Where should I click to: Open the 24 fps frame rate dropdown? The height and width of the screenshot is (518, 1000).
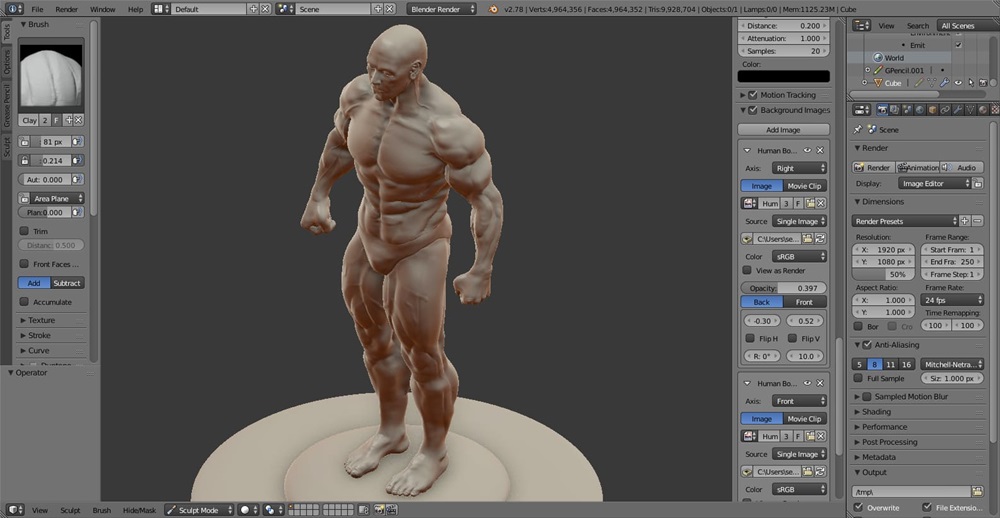pos(952,299)
